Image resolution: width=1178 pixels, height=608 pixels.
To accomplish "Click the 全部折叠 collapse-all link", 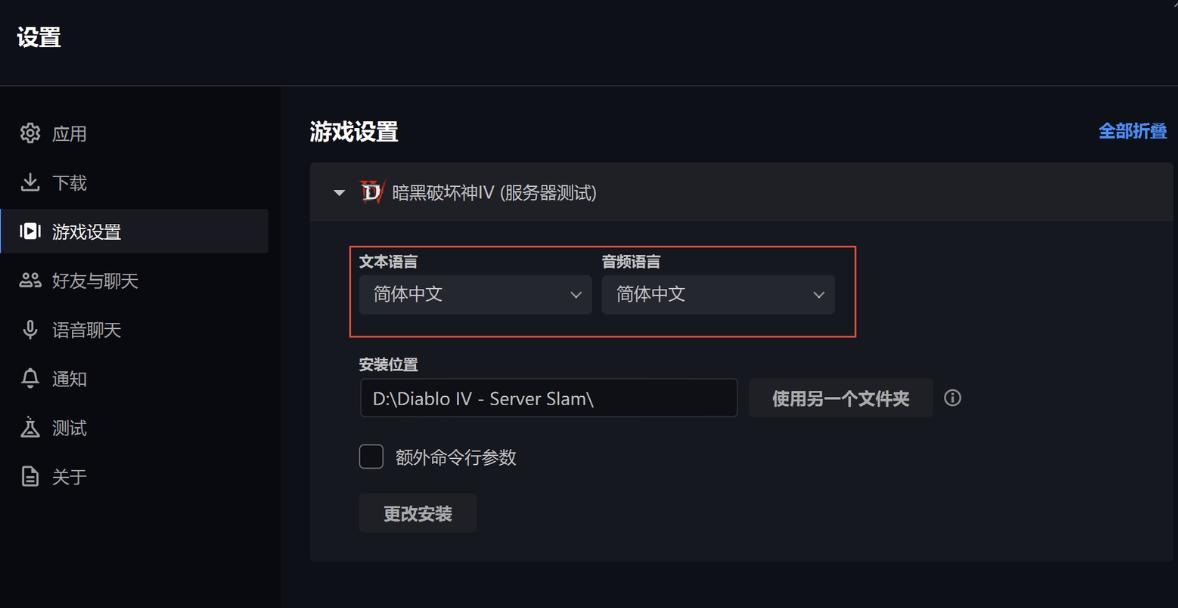I will click(1132, 130).
